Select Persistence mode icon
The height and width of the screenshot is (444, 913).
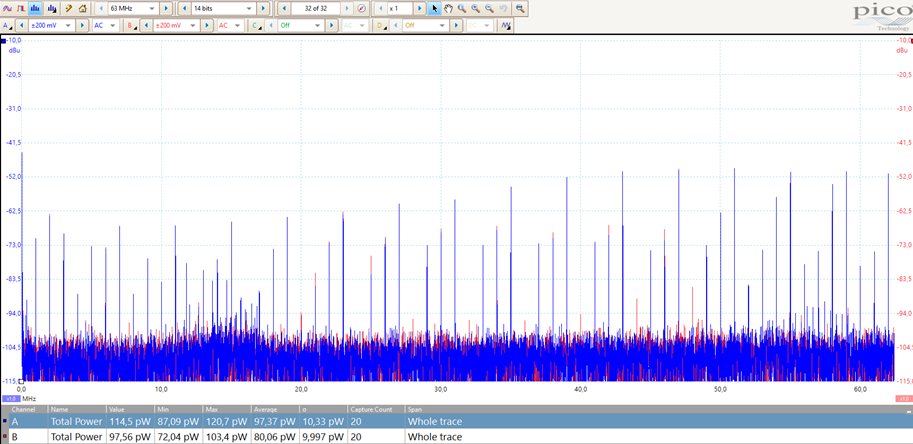pyautogui.click(x=21, y=8)
